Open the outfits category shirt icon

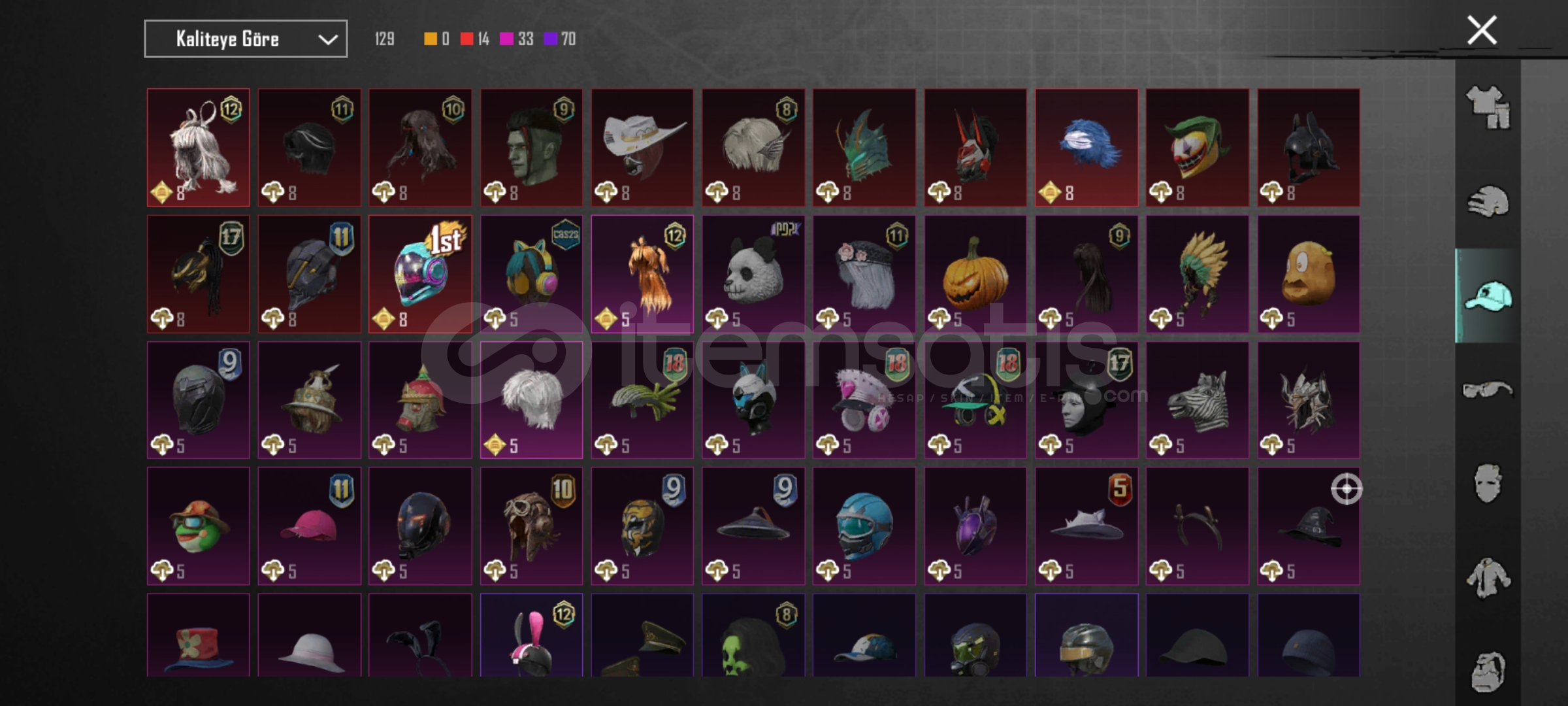(x=1488, y=107)
